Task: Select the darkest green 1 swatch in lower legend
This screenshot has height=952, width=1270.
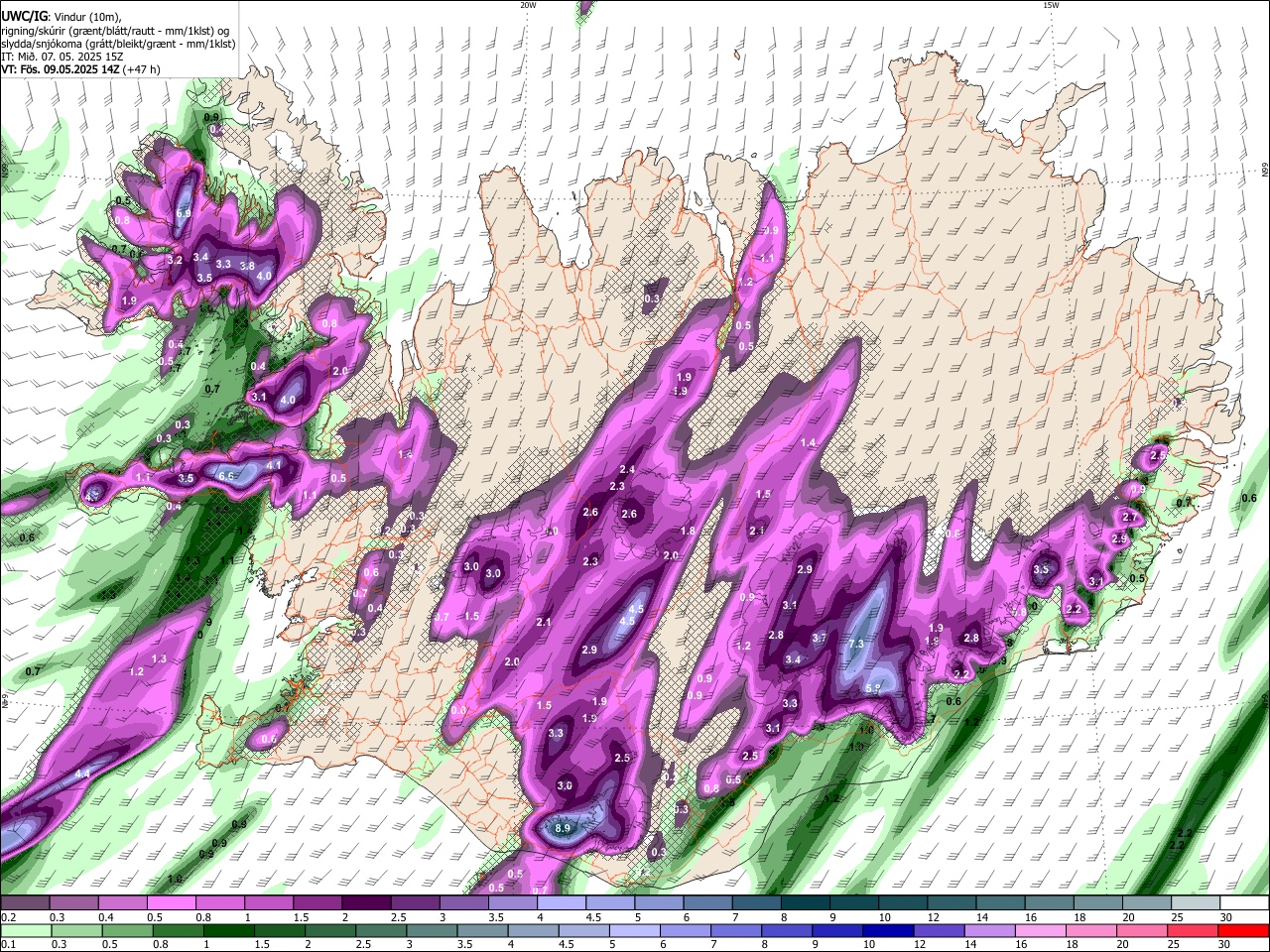Action: [229, 930]
